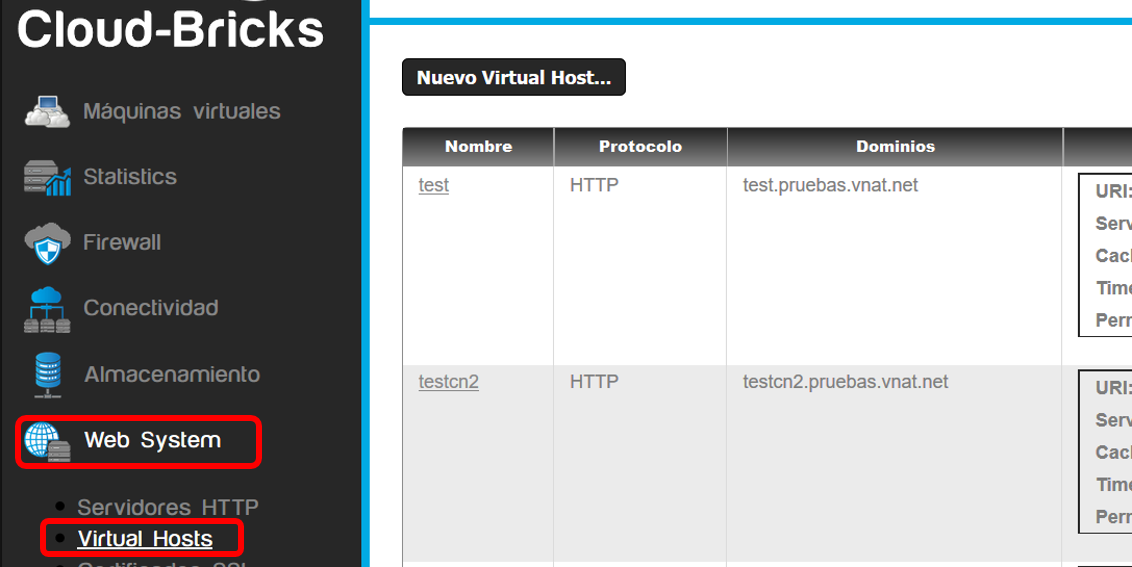
Task: Select Conectividad in the sidebar
Action: [x=151, y=308]
